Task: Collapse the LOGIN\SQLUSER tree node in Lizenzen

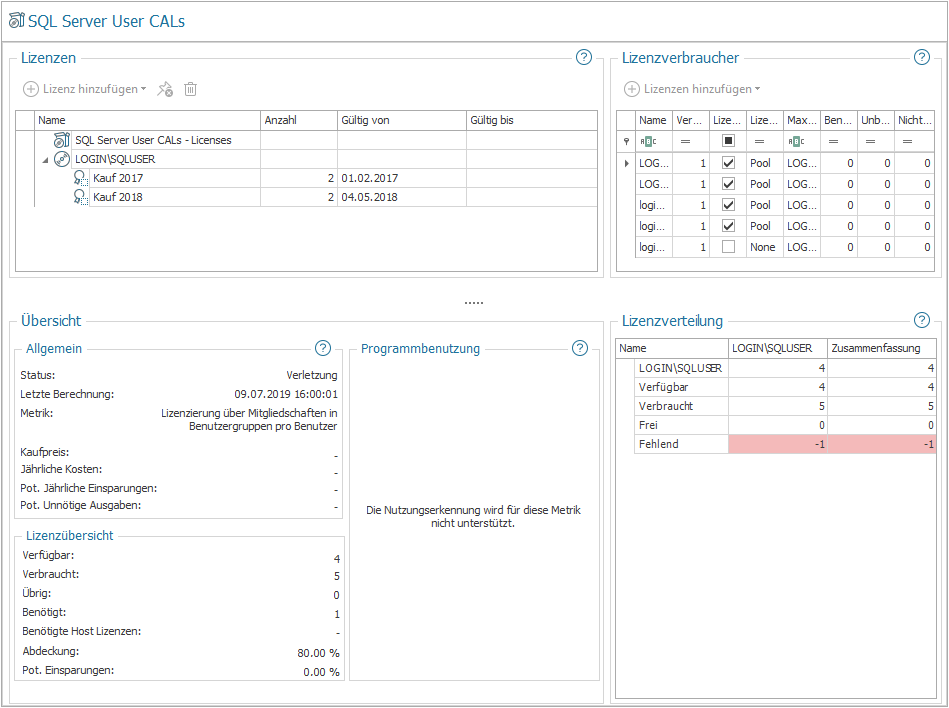Action: tap(45, 160)
